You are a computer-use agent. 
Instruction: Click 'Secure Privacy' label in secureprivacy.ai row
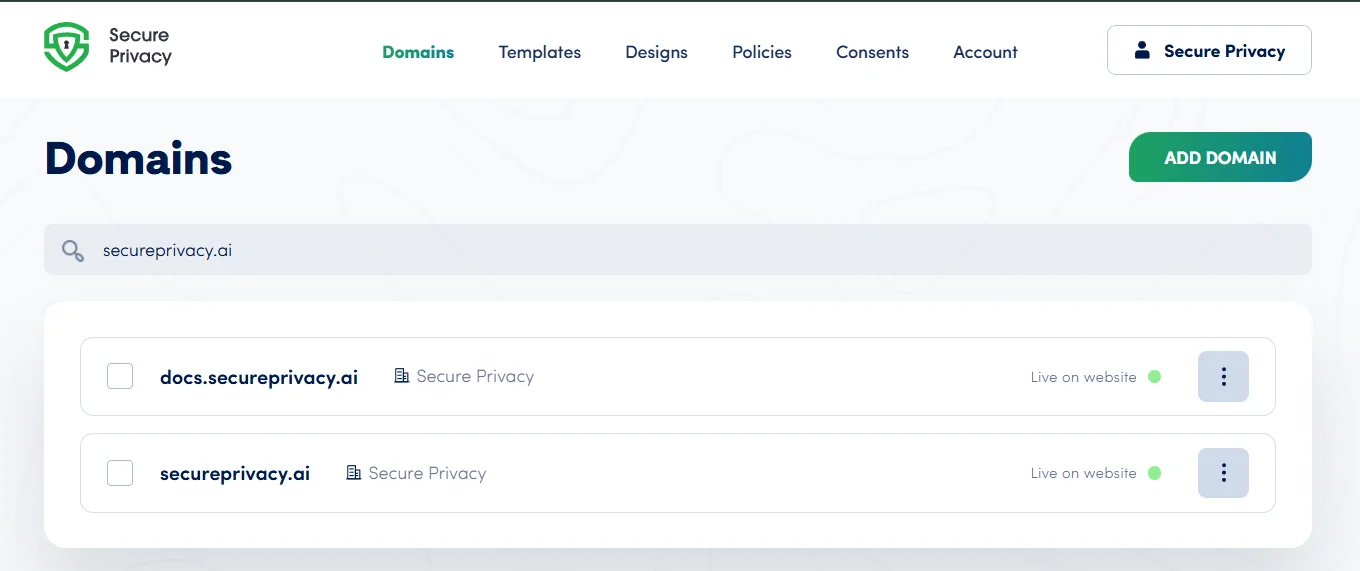click(427, 473)
